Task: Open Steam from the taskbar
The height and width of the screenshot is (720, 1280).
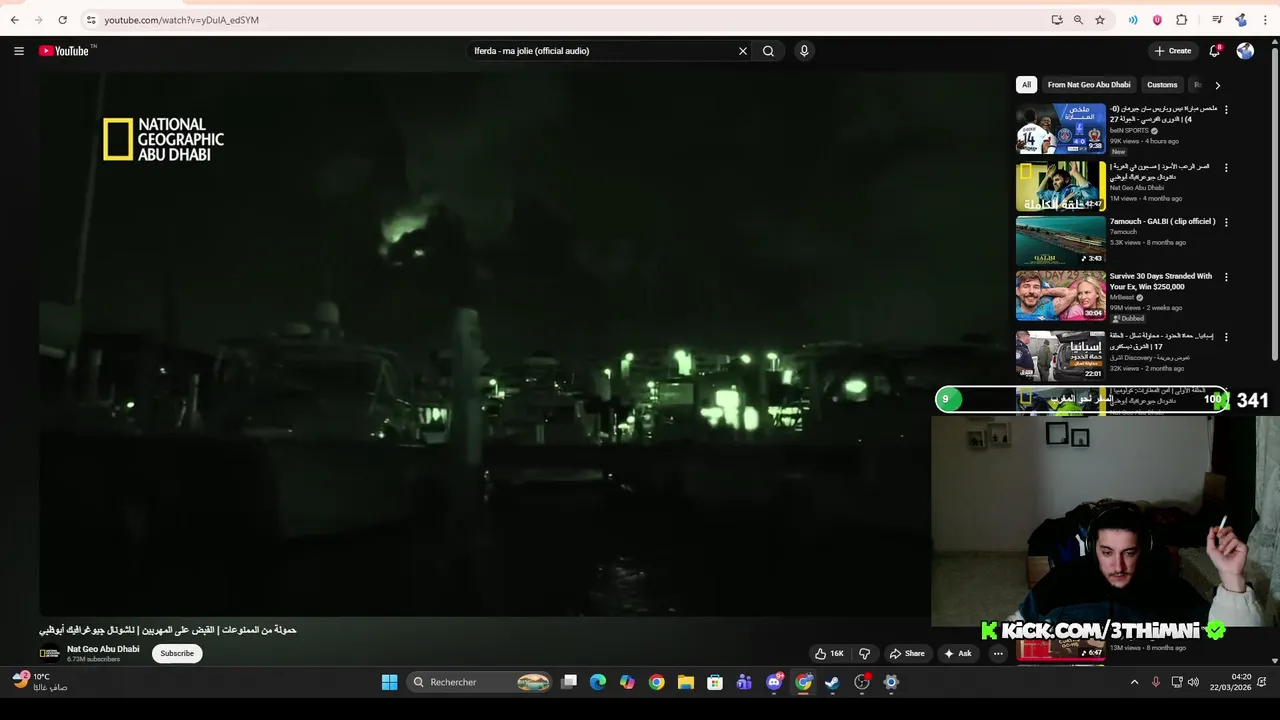Action: tap(832, 682)
